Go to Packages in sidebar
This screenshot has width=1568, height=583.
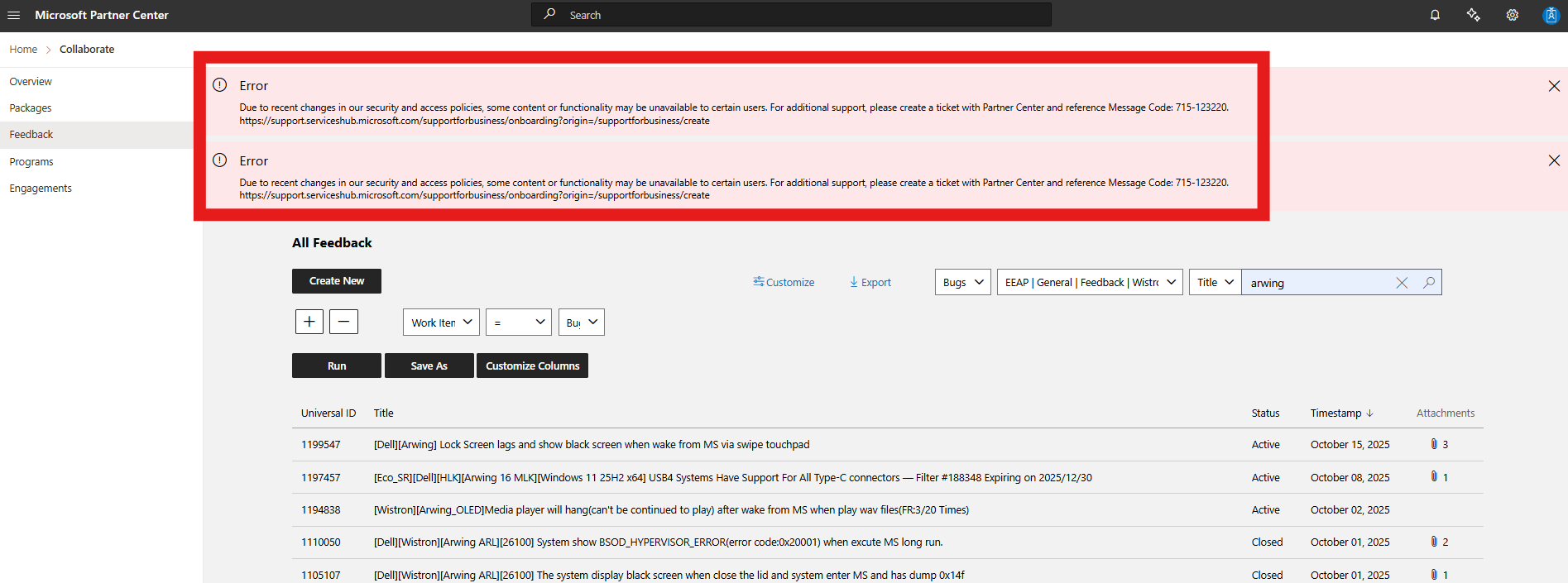pos(31,108)
